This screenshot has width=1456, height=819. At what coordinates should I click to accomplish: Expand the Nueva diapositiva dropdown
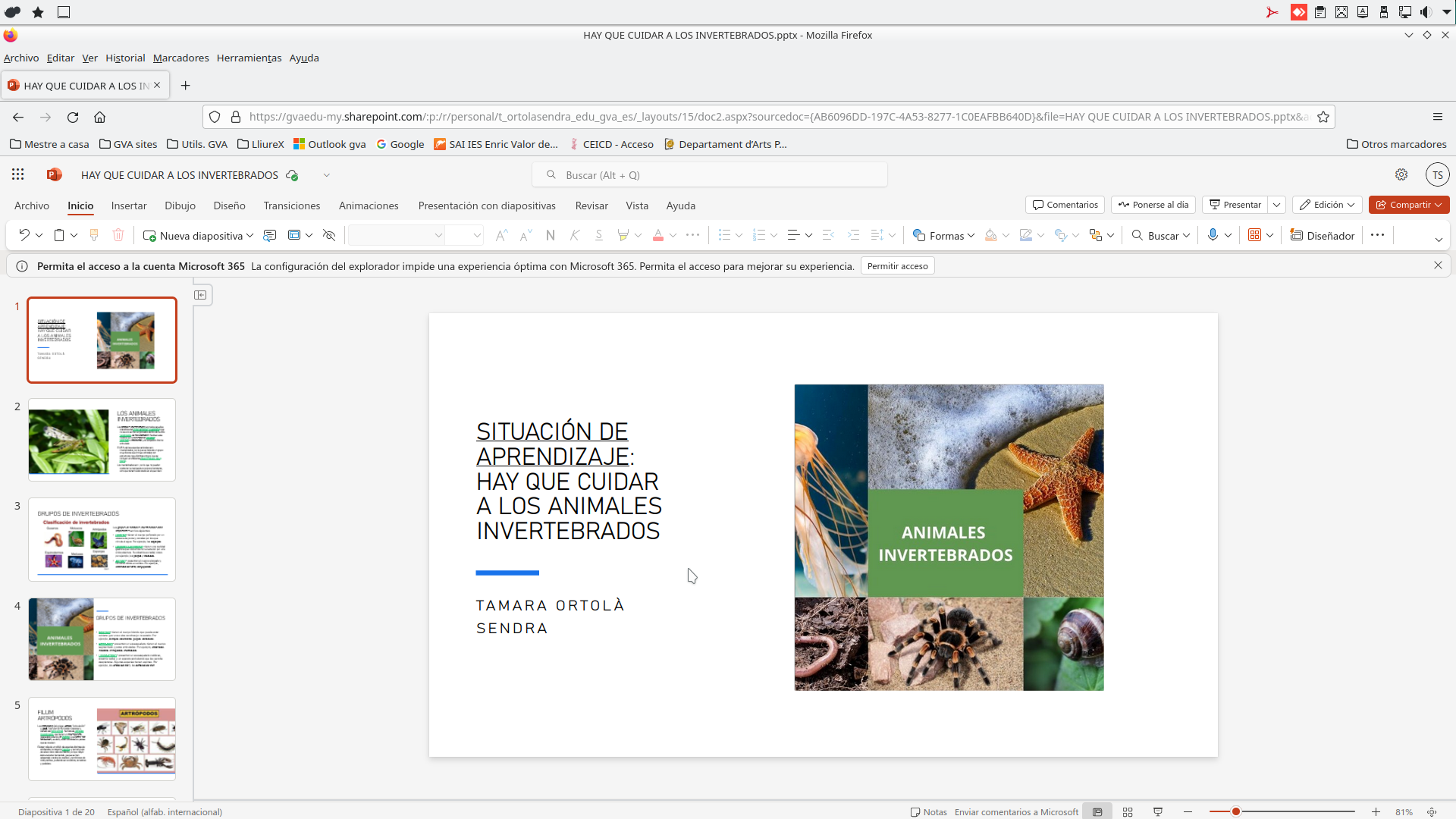pos(249,235)
